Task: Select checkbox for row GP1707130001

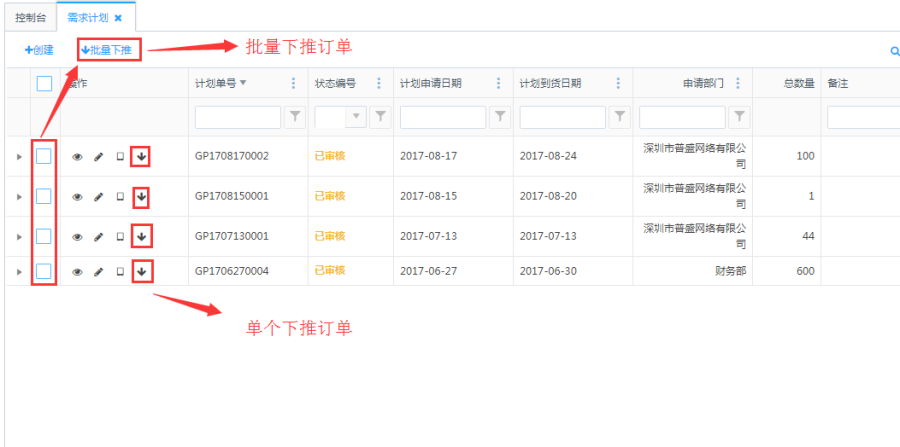Action: [44, 236]
